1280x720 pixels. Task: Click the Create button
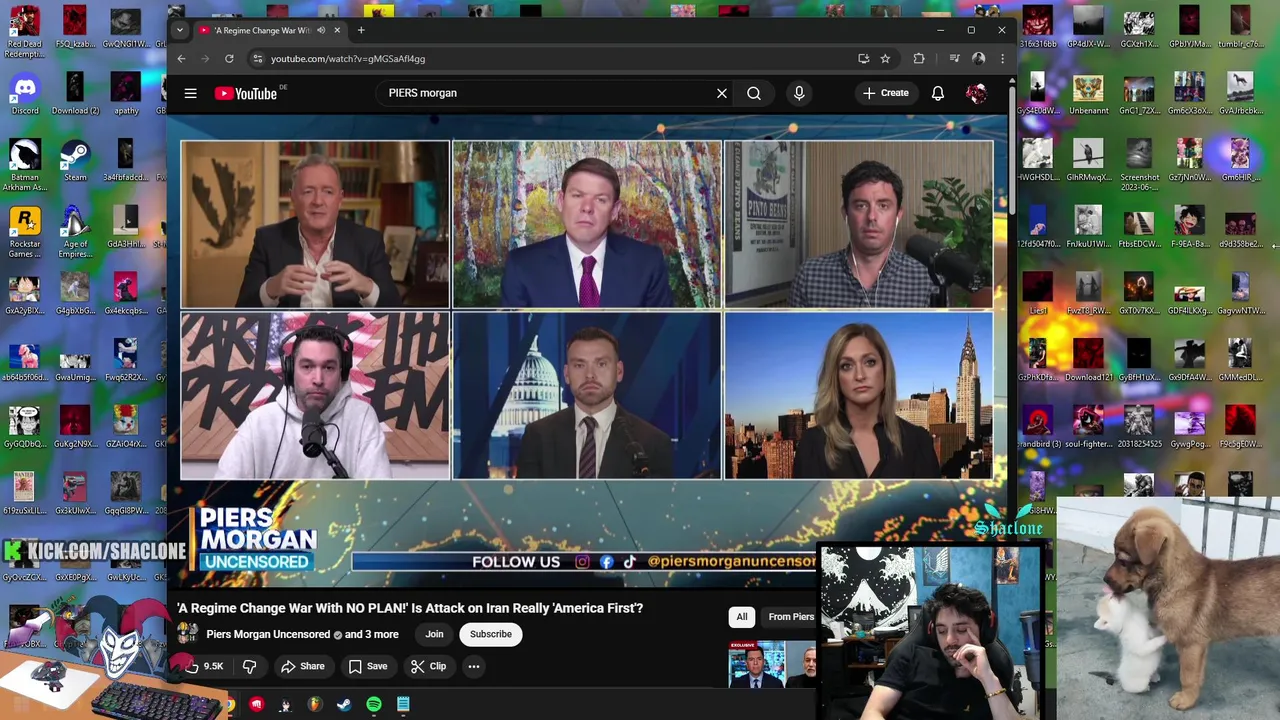886,93
